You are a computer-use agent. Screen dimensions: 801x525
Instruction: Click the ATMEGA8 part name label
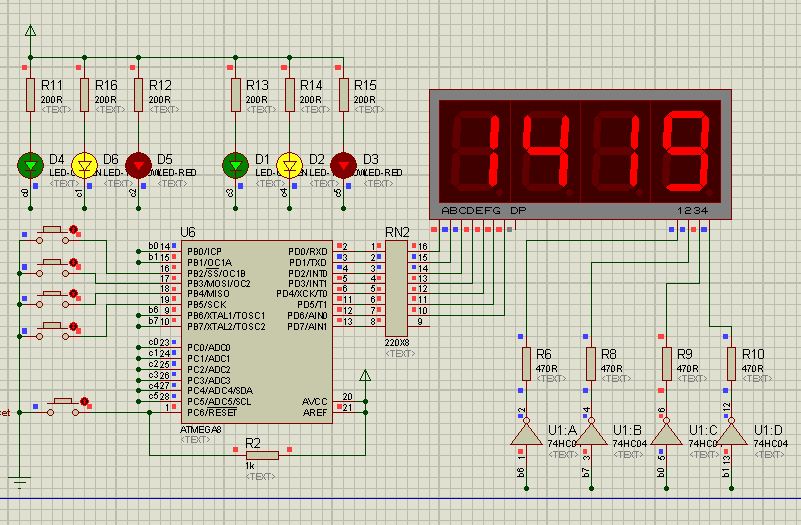(x=202, y=430)
